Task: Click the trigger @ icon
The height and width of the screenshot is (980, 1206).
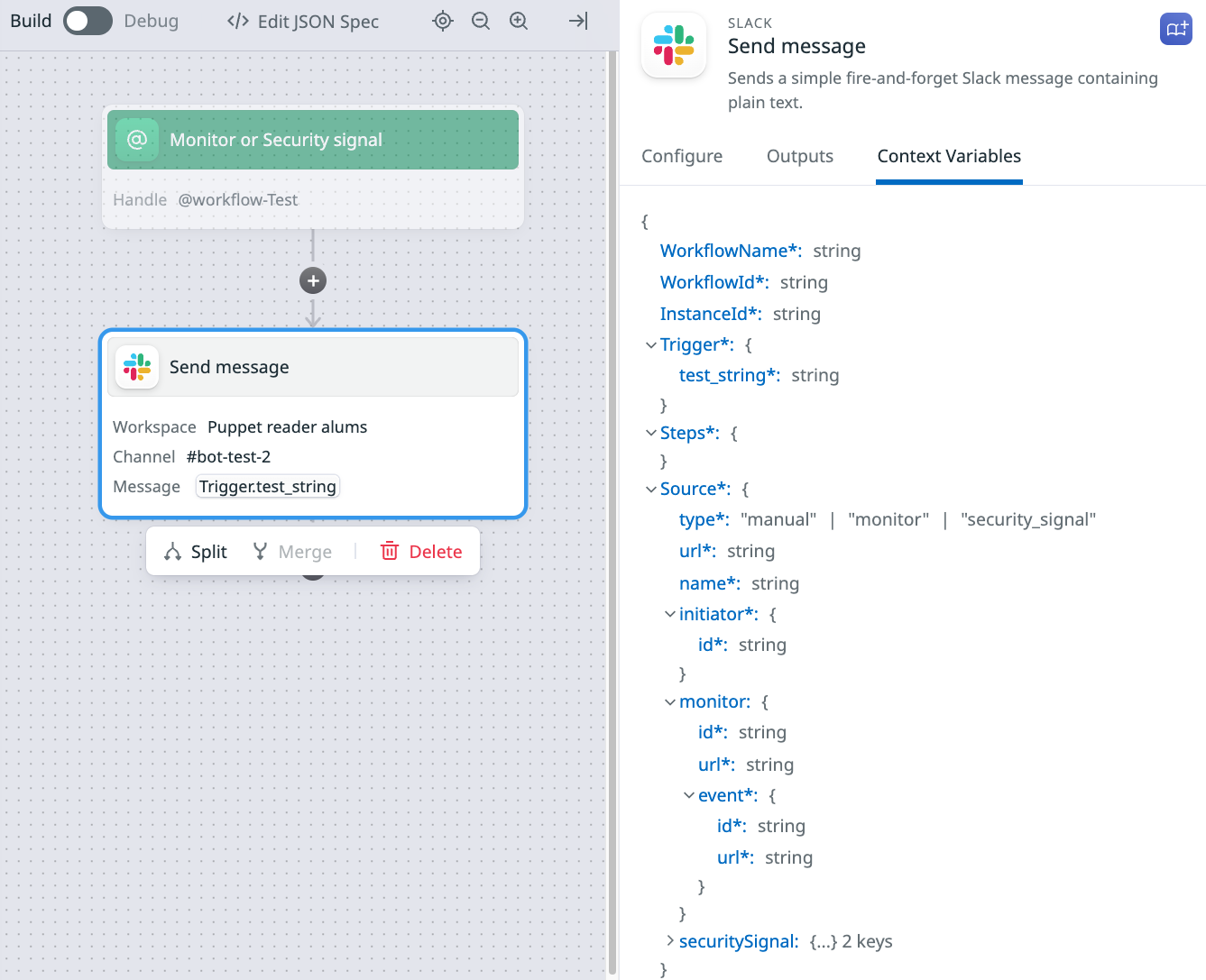Action: (137, 140)
